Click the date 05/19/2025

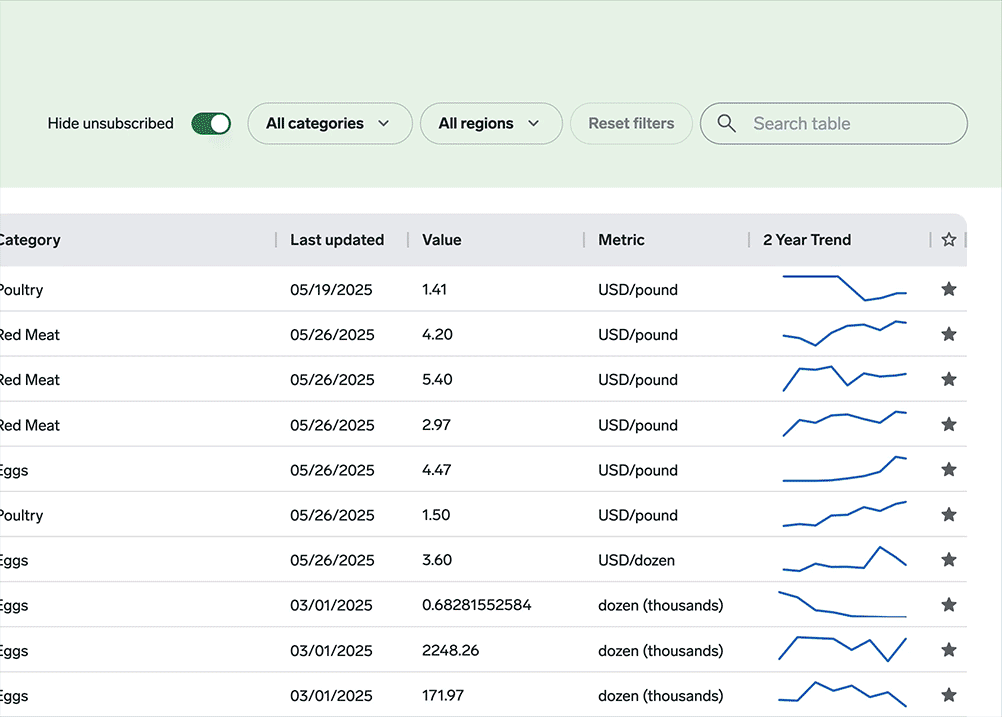(x=331, y=289)
